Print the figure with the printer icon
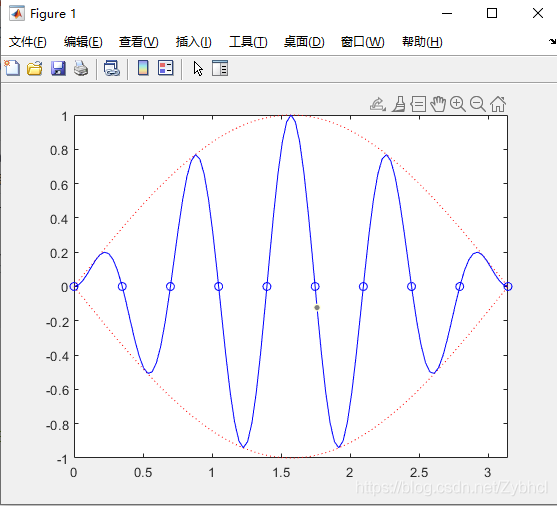 (x=81, y=68)
